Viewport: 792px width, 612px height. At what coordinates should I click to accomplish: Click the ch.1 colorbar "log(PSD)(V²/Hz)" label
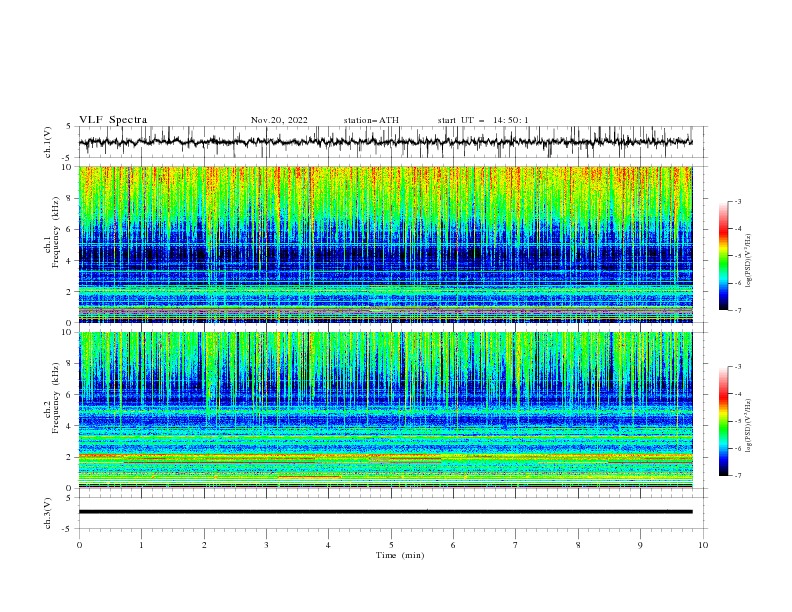point(749,261)
